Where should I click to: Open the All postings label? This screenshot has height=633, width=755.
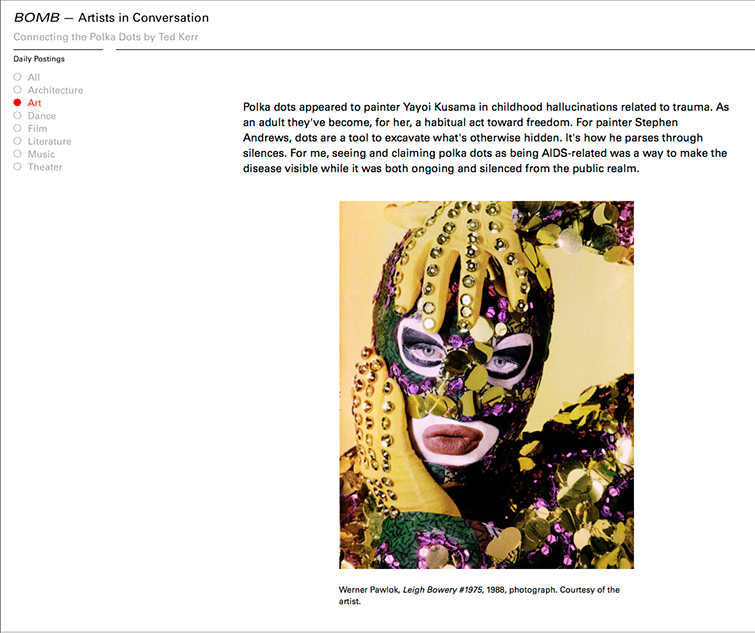(x=34, y=77)
